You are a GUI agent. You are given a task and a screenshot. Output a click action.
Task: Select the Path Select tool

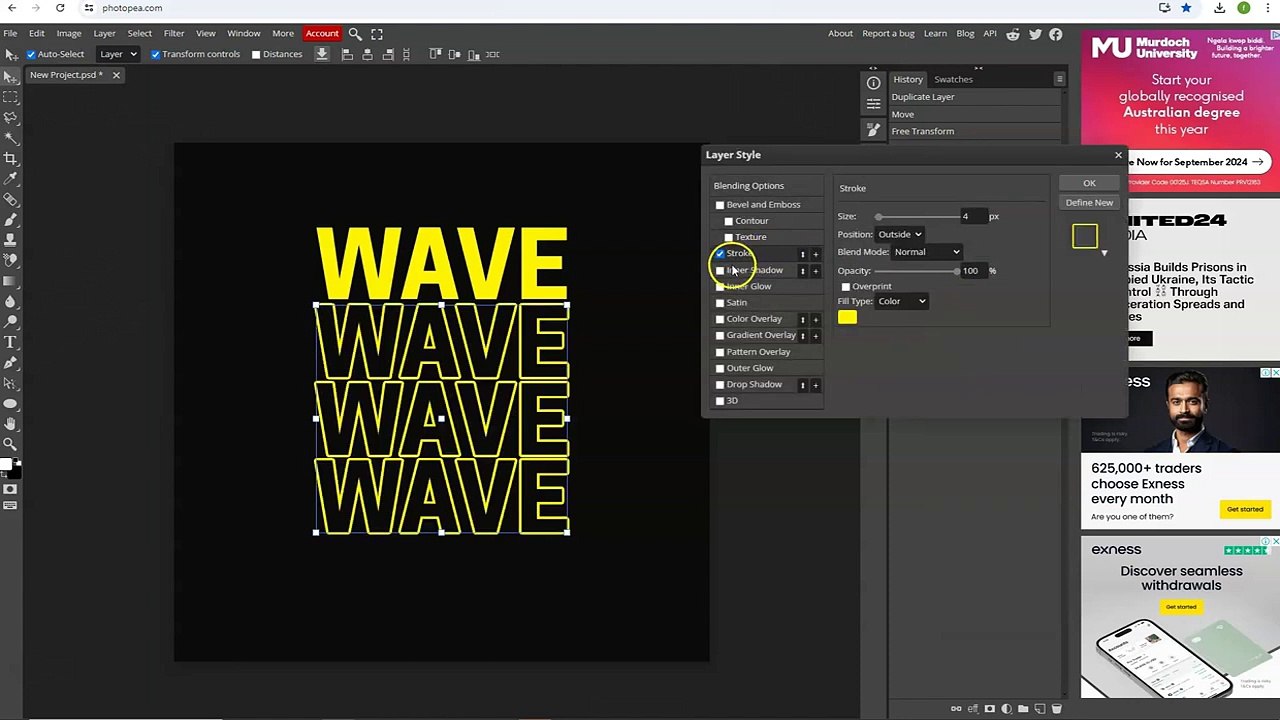10,384
